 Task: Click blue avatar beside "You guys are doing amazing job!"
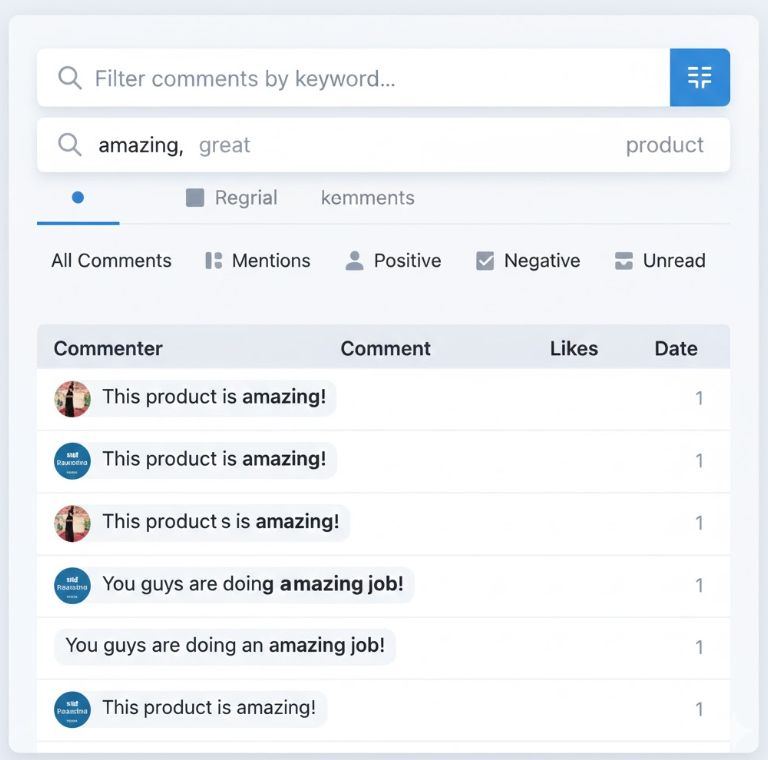pos(72,585)
